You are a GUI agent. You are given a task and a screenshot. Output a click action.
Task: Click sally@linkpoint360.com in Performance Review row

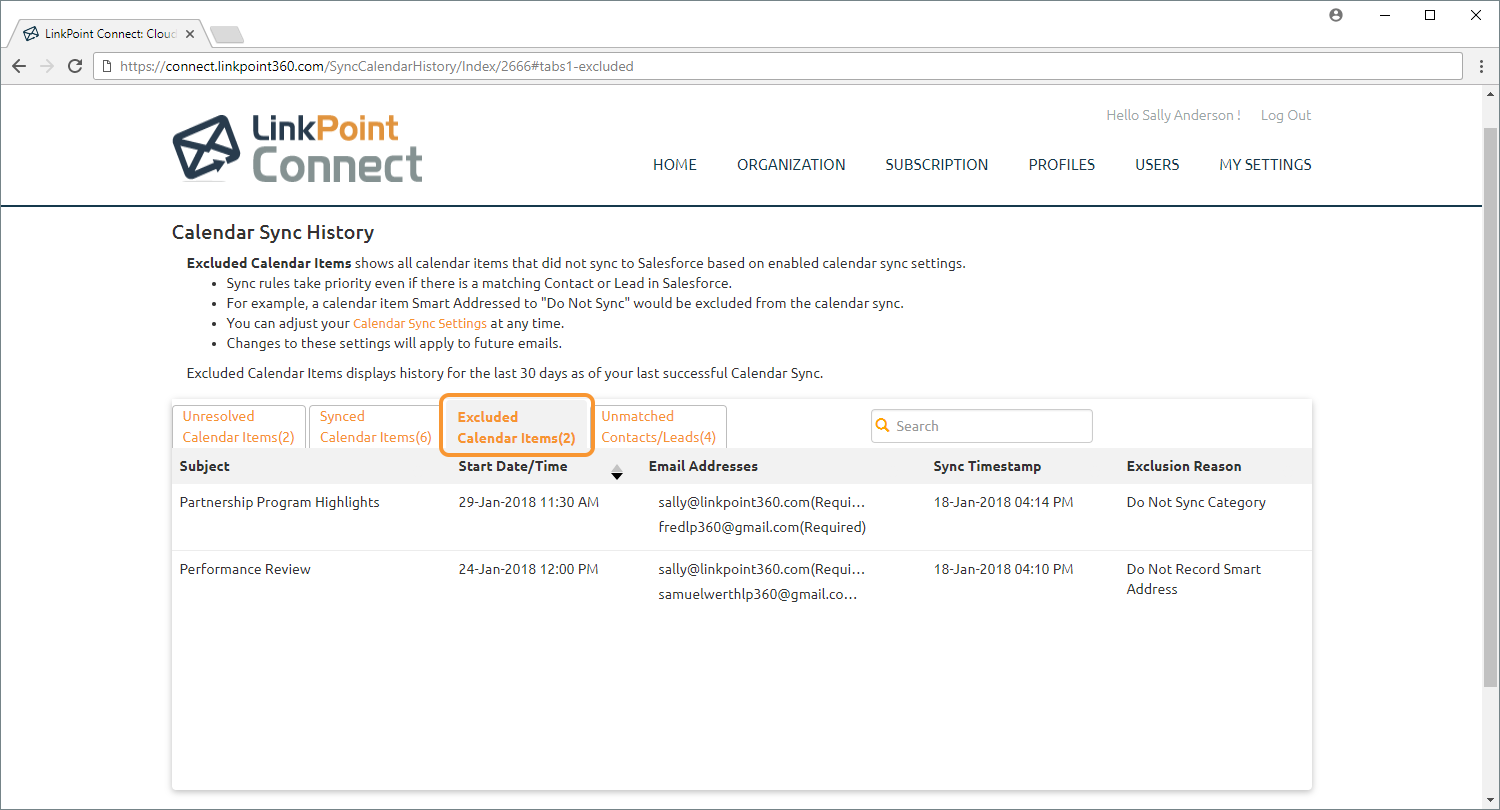point(762,569)
